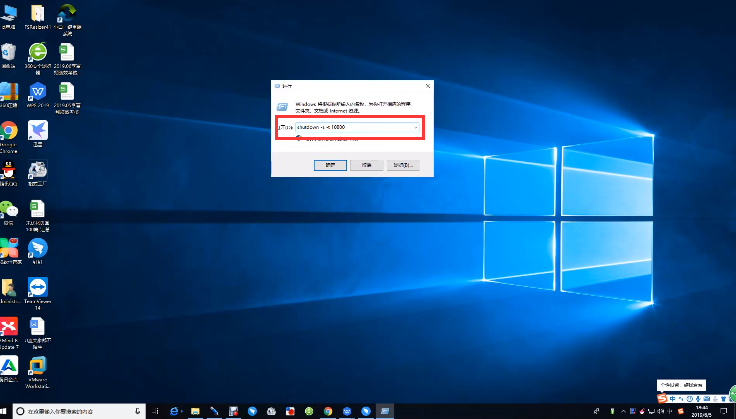
Task: Close the Run dialog window
Action: point(427,88)
